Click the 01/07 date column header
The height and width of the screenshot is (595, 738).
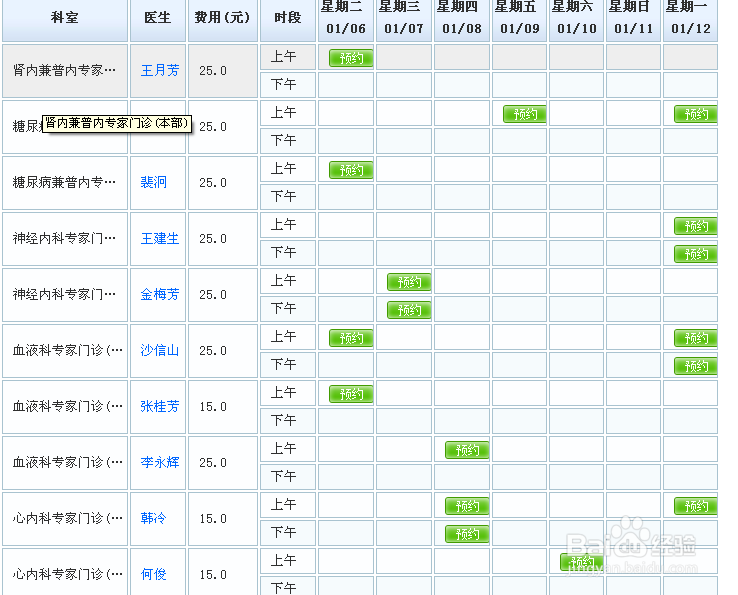coord(404,19)
